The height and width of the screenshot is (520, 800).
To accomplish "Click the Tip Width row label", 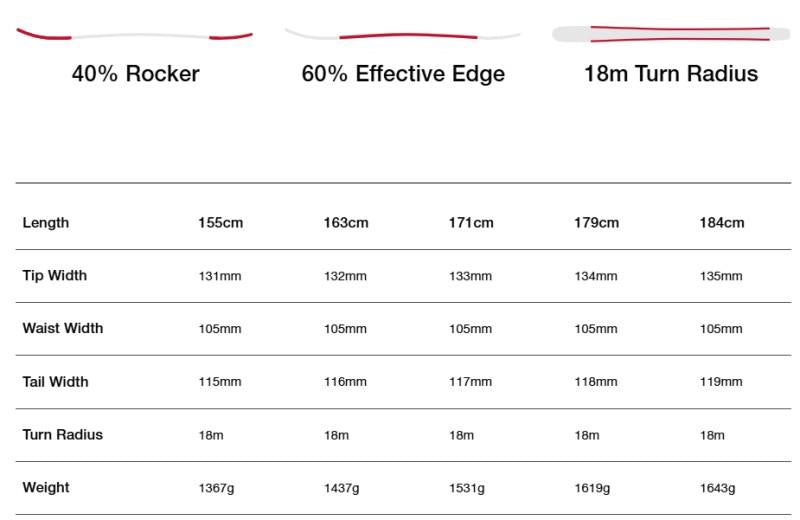I will pyautogui.click(x=55, y=276).
